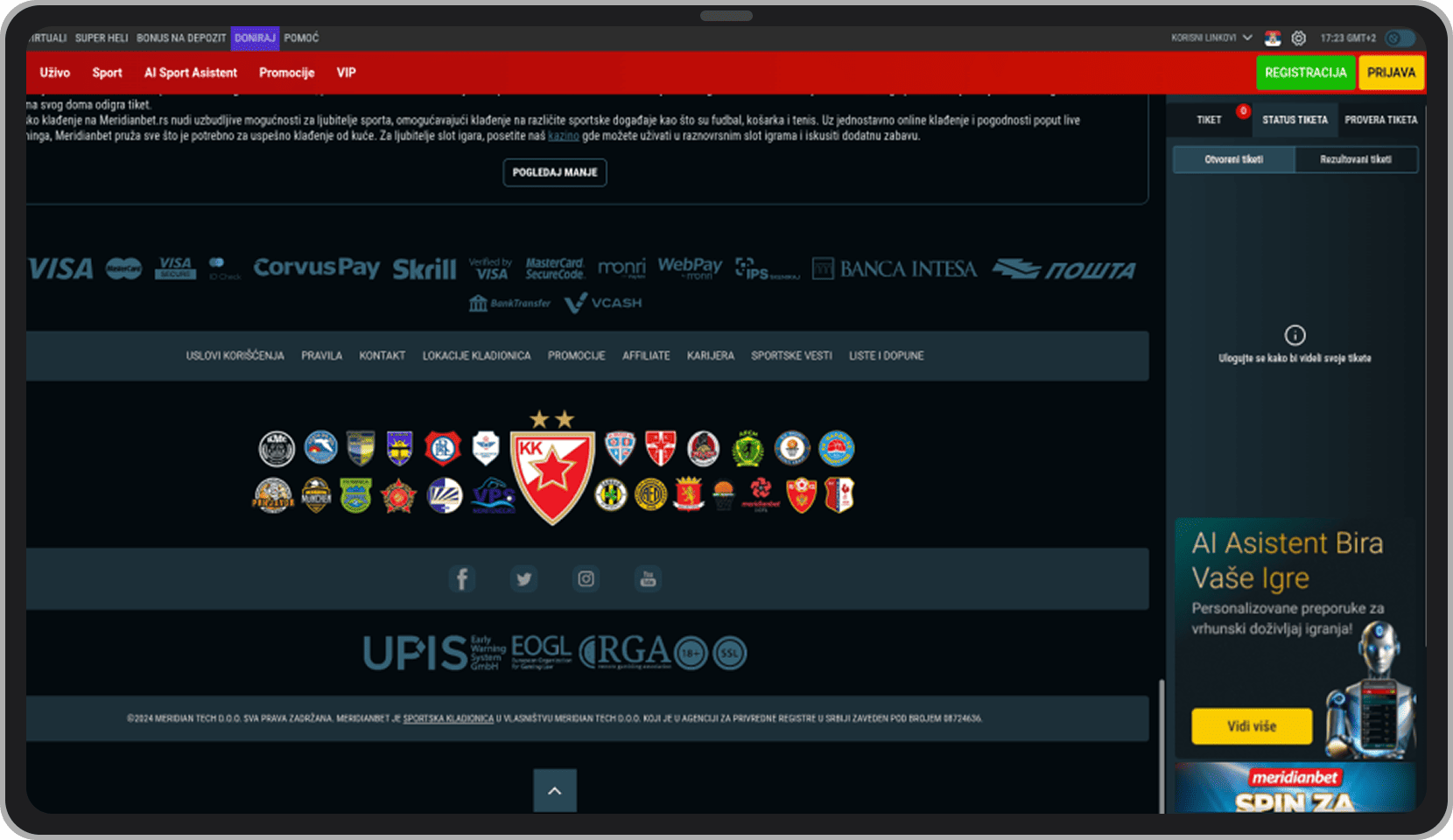Open the Affiliate footer link
Image resolution: width=1453 pixels, height=840 pixels.
[646, 356]
